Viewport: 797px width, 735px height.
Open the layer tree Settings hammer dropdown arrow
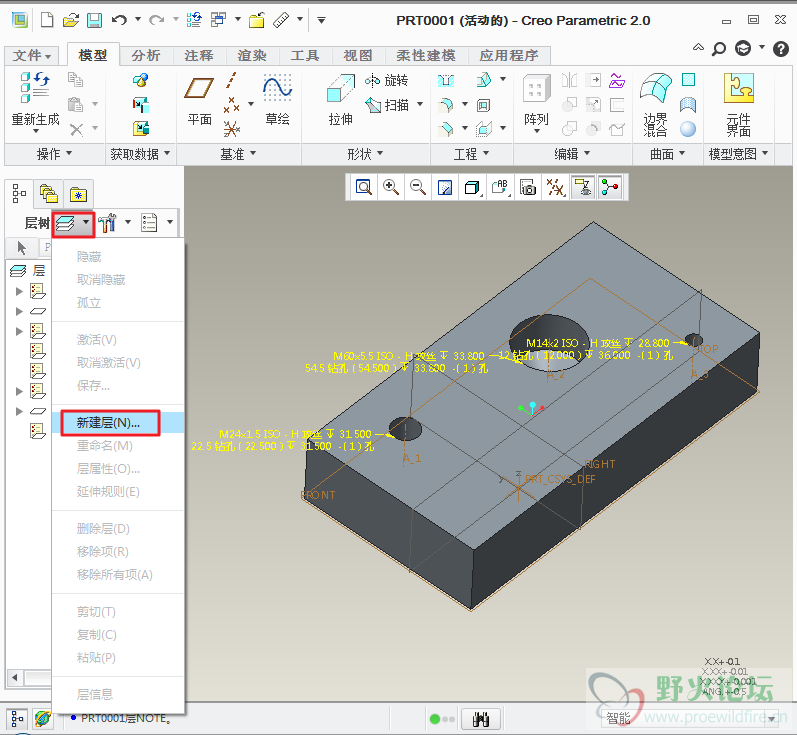128,222
